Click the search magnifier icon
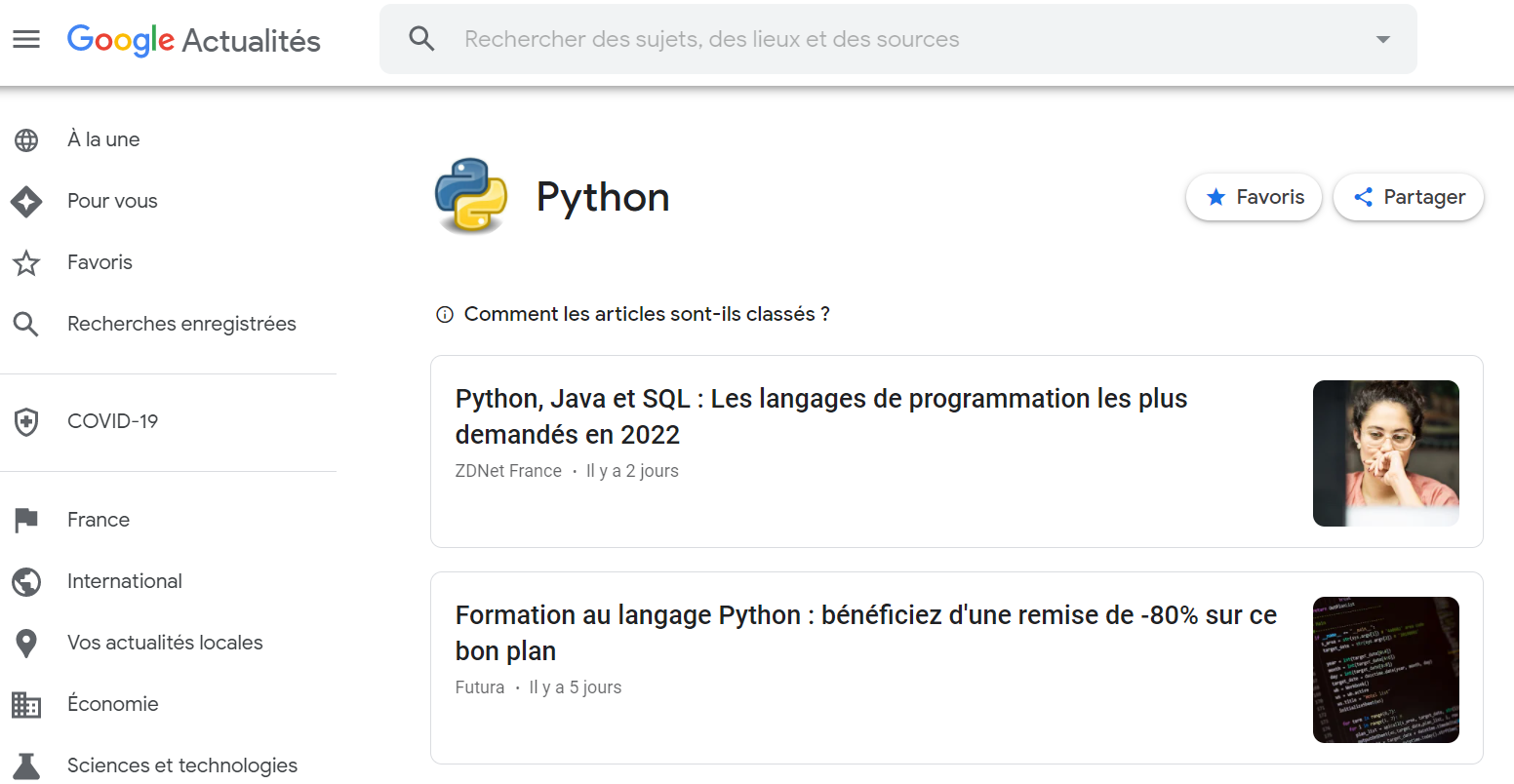 421,39
